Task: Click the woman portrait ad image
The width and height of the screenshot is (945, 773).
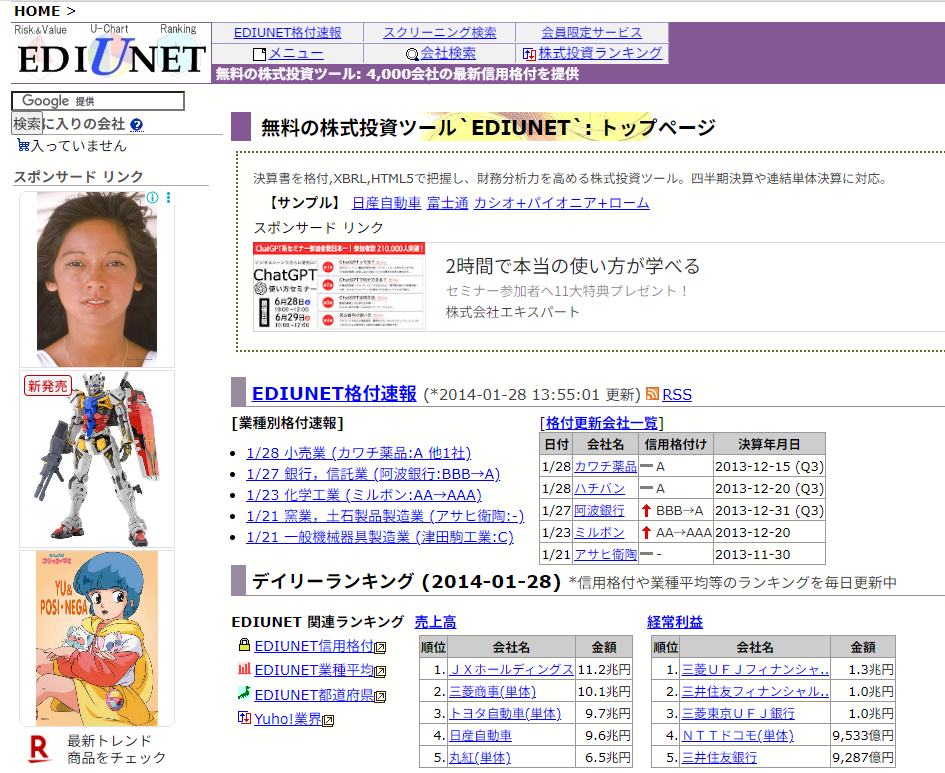Action: (x=96, y=279)
